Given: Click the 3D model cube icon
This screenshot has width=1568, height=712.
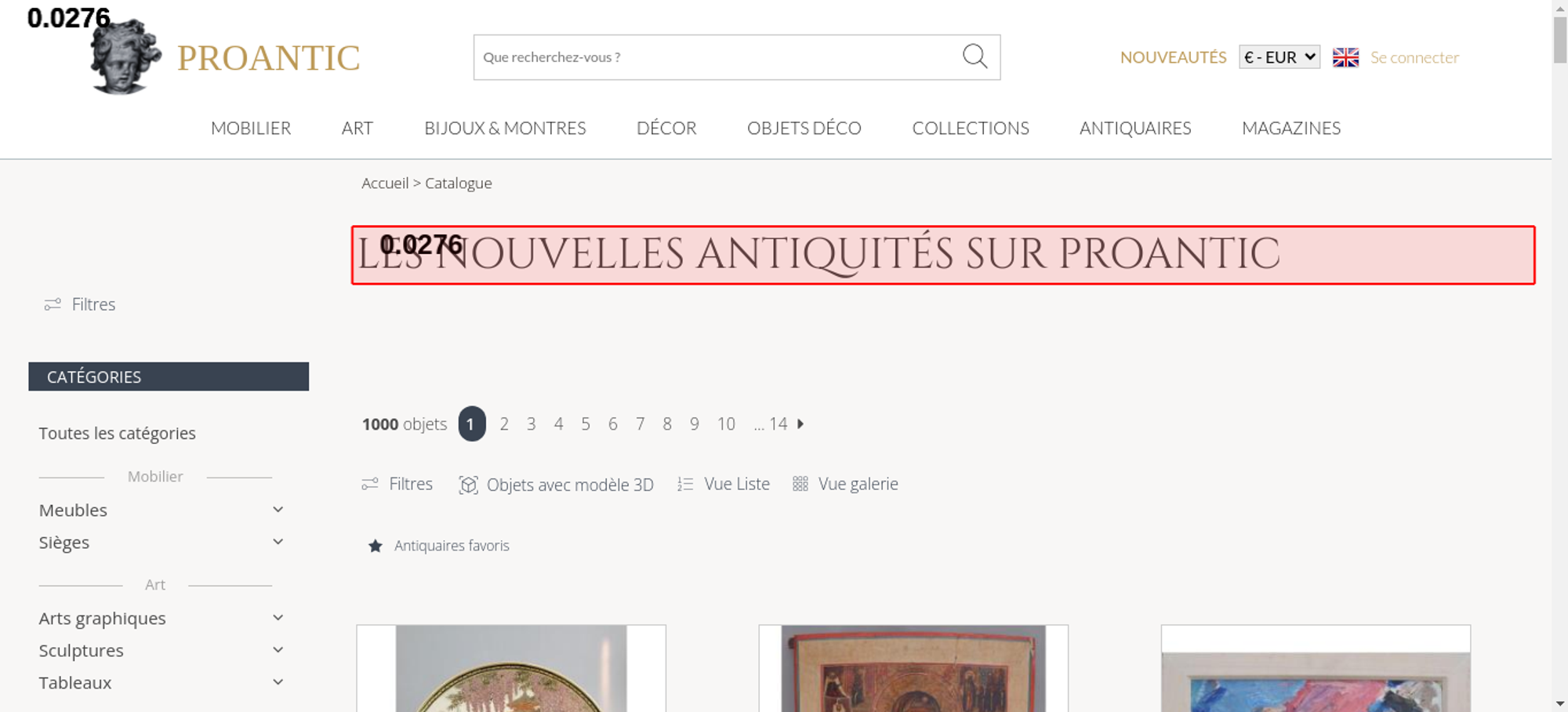Looking at the screenshot, I should click(468, 485).
